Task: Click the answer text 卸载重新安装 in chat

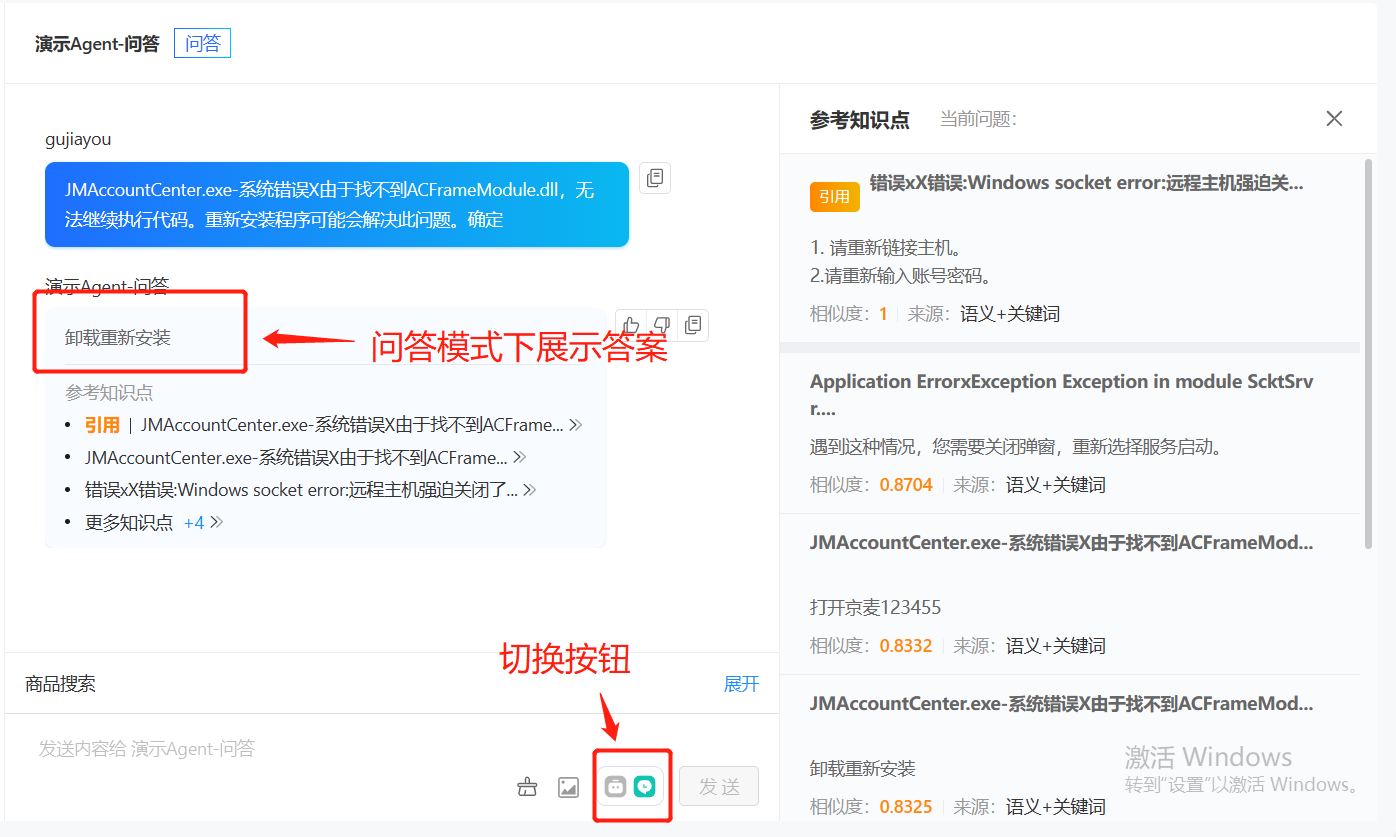Action: click(x=118, y=338)
